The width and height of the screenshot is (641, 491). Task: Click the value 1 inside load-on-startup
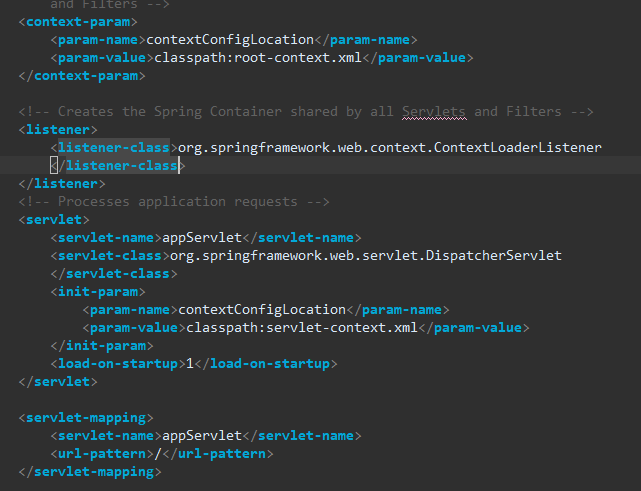click(190, 363)
